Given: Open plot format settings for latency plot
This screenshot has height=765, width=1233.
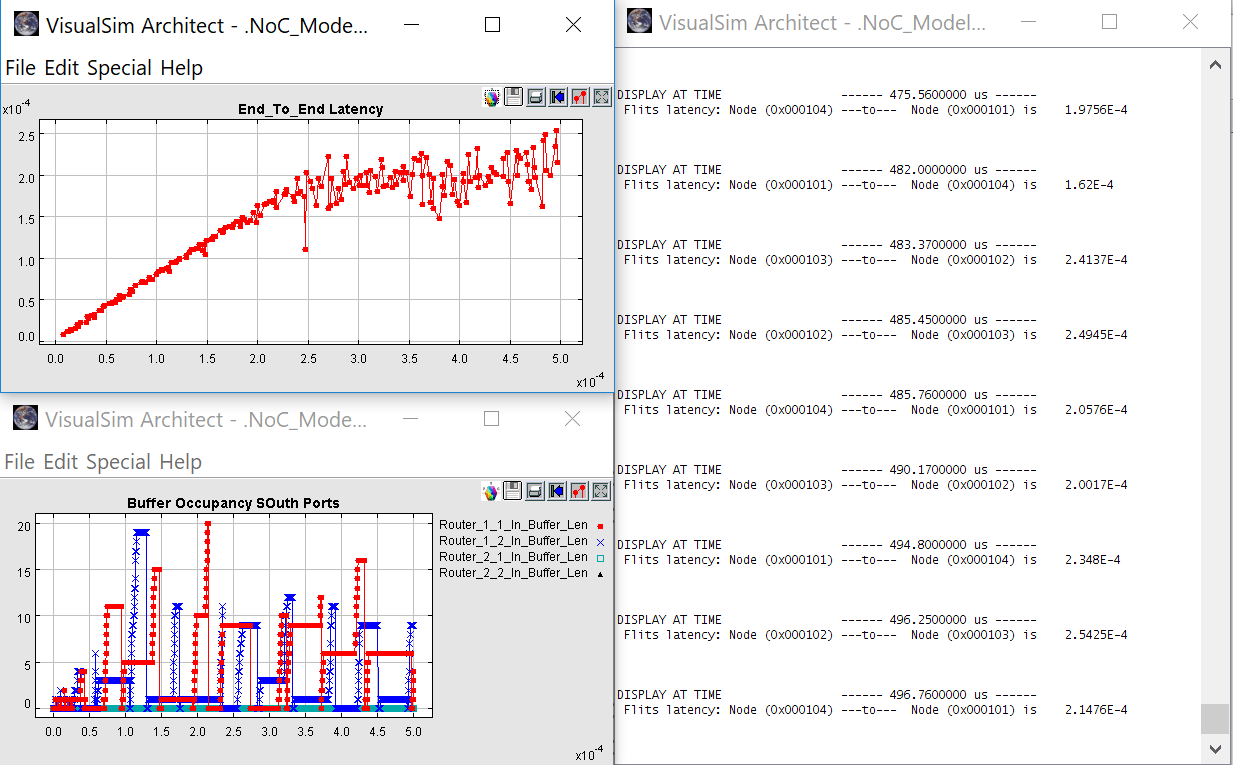Looking at the screenshot, I should (579, 97).
